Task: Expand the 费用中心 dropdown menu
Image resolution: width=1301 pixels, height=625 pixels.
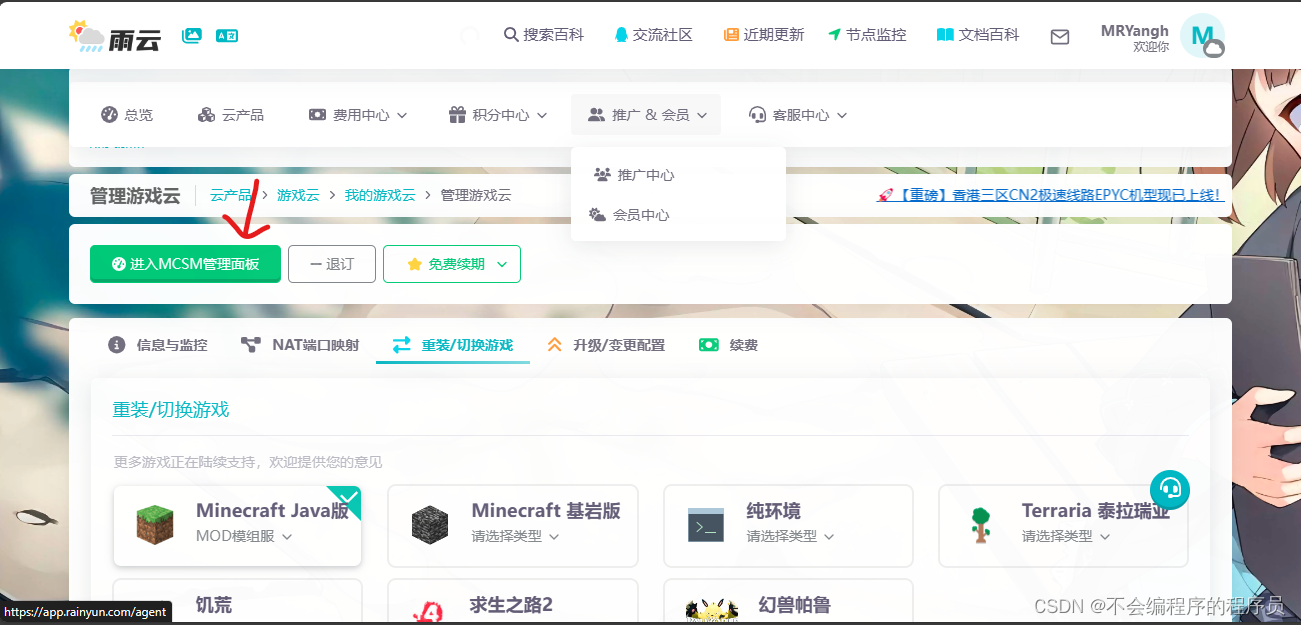Action: (x=358, y=115)
